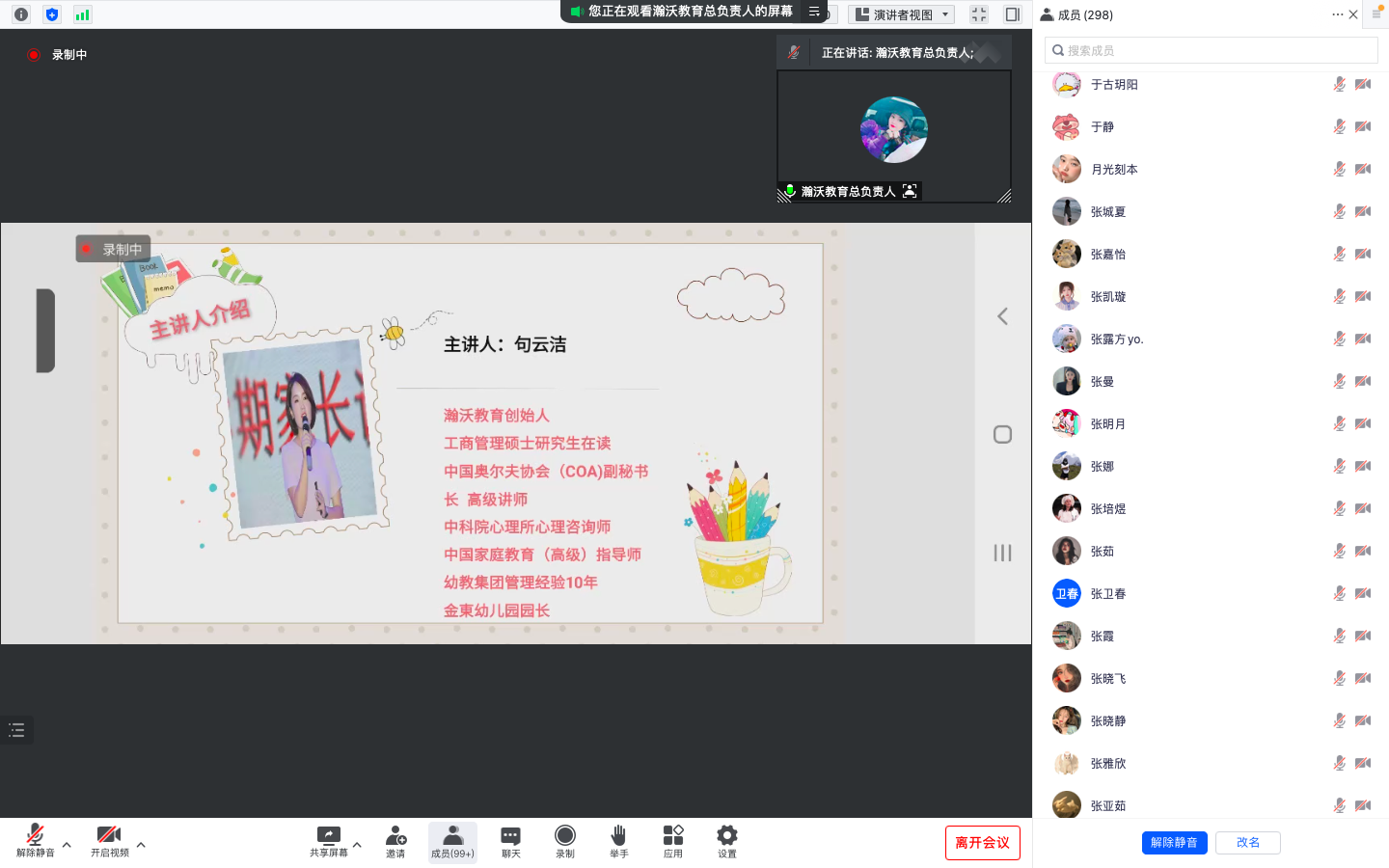The width and height of the screenshot is (1389, 868).
Task: Open meeting info icon at top-left
Action: 21,14
